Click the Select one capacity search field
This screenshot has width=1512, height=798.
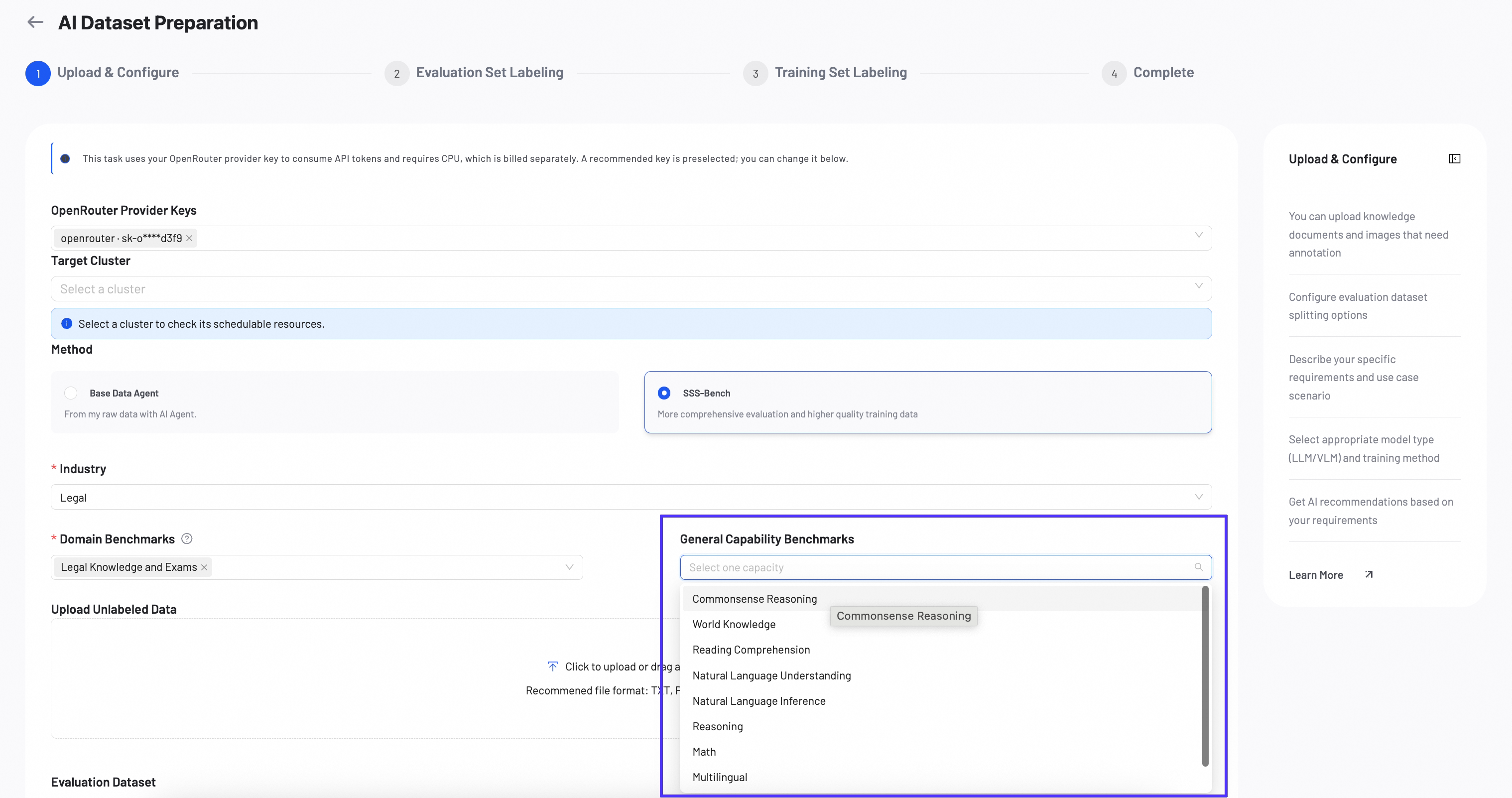pyautogui.click(x=945, y=567)
